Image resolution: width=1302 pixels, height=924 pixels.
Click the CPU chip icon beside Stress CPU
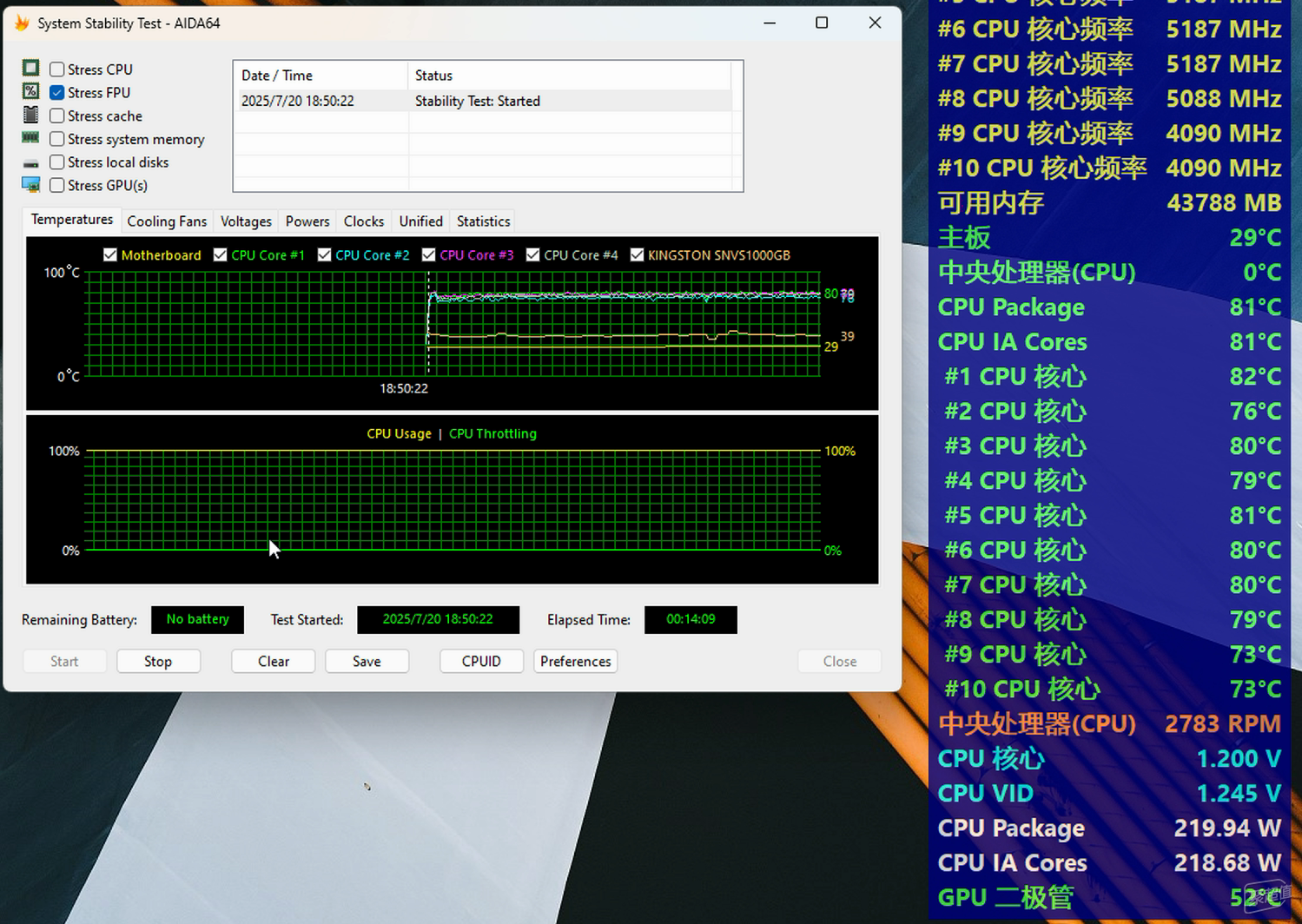pos(30,68)
